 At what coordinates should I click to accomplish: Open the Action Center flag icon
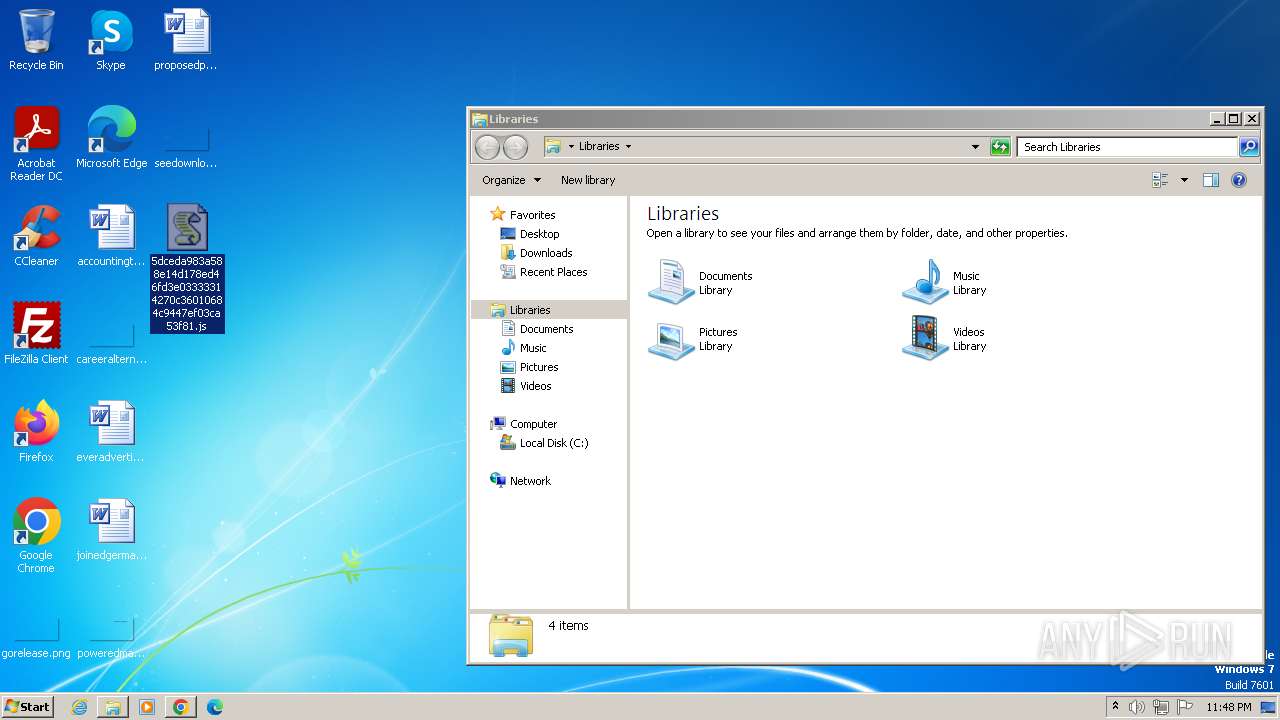[x=1185, y=707]
